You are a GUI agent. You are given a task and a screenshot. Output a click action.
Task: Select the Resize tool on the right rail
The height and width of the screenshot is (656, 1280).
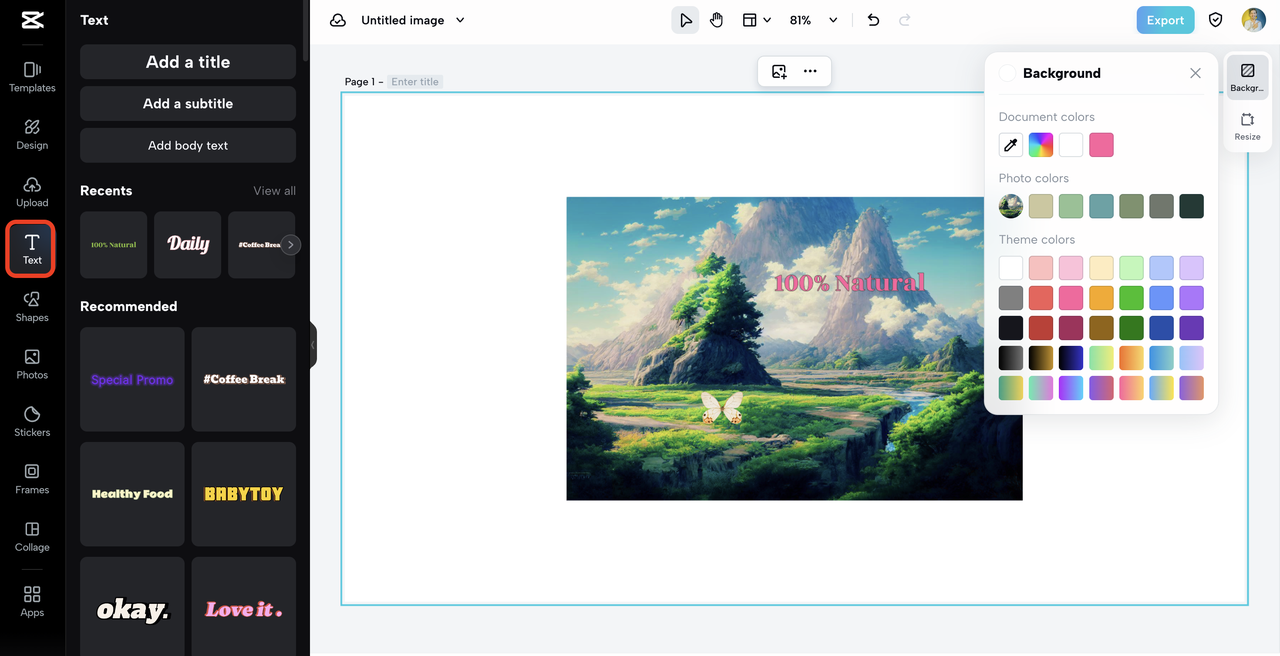(x=1247, y=126)
